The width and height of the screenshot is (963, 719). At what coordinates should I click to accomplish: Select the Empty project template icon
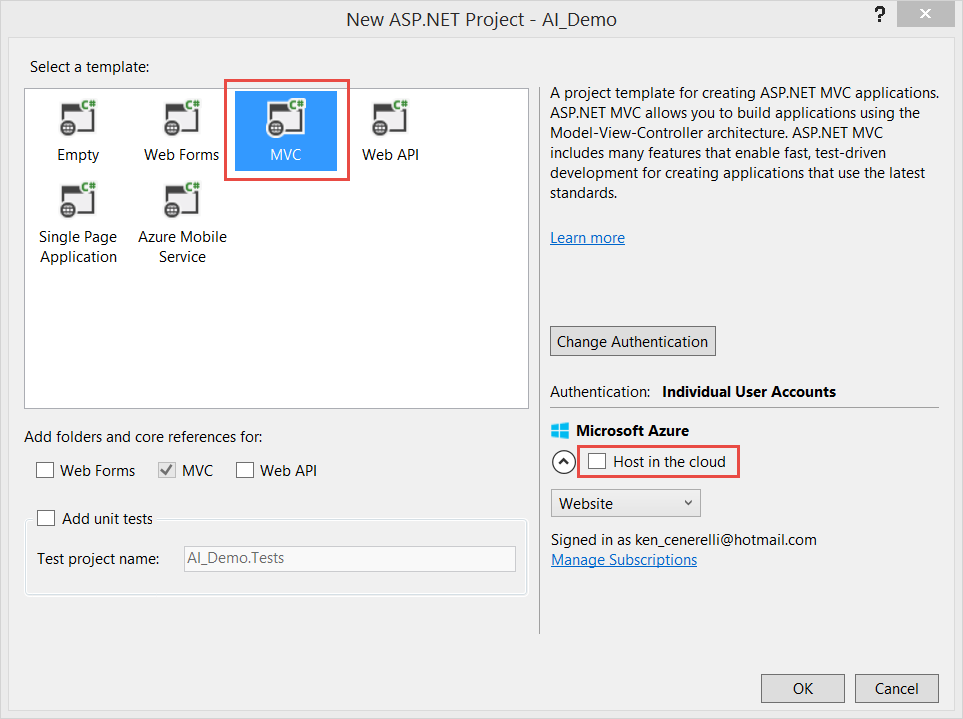78,118
